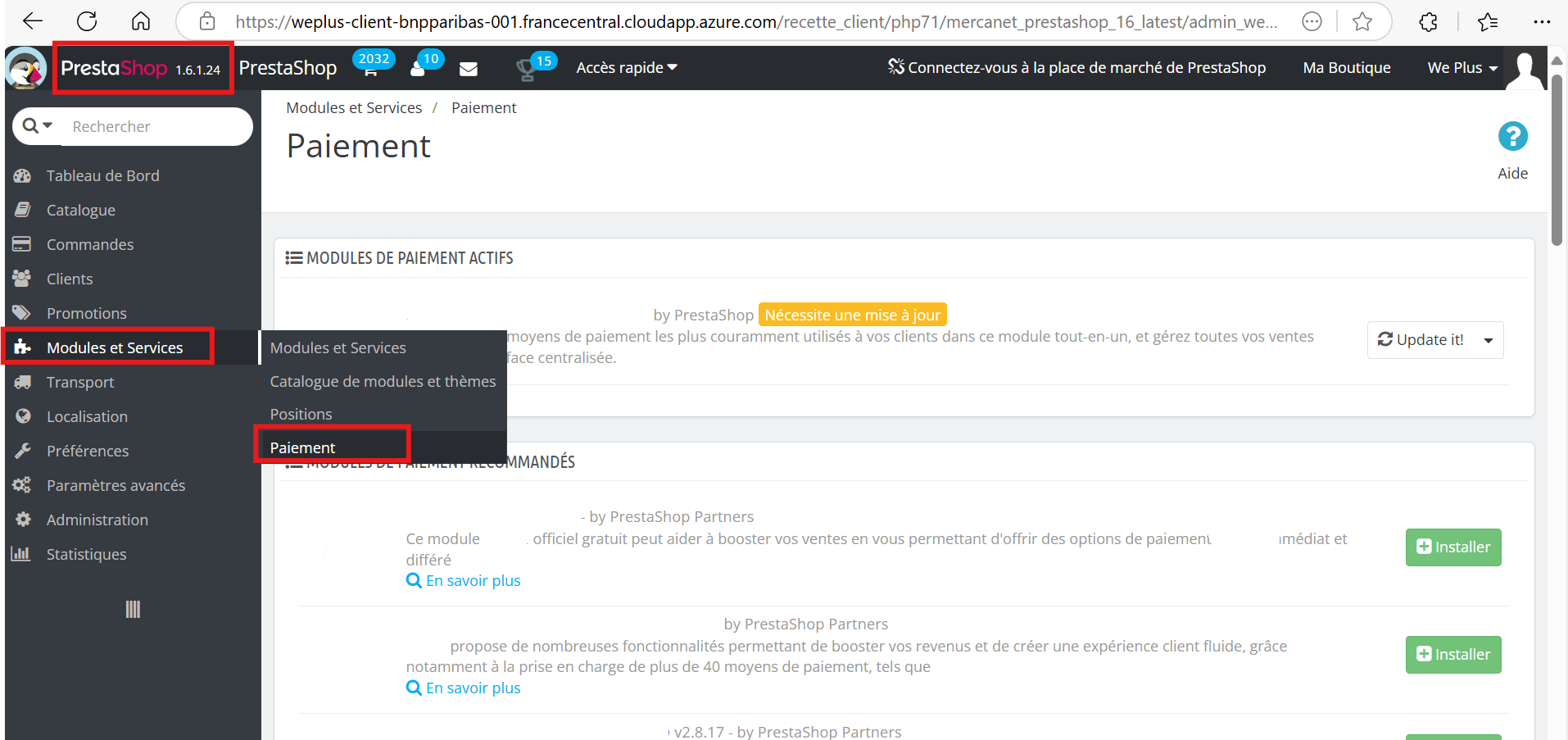Screen dimensions: 1568x740
Task: Open browser settings three-dot menu
Action: pos(1542,21)
